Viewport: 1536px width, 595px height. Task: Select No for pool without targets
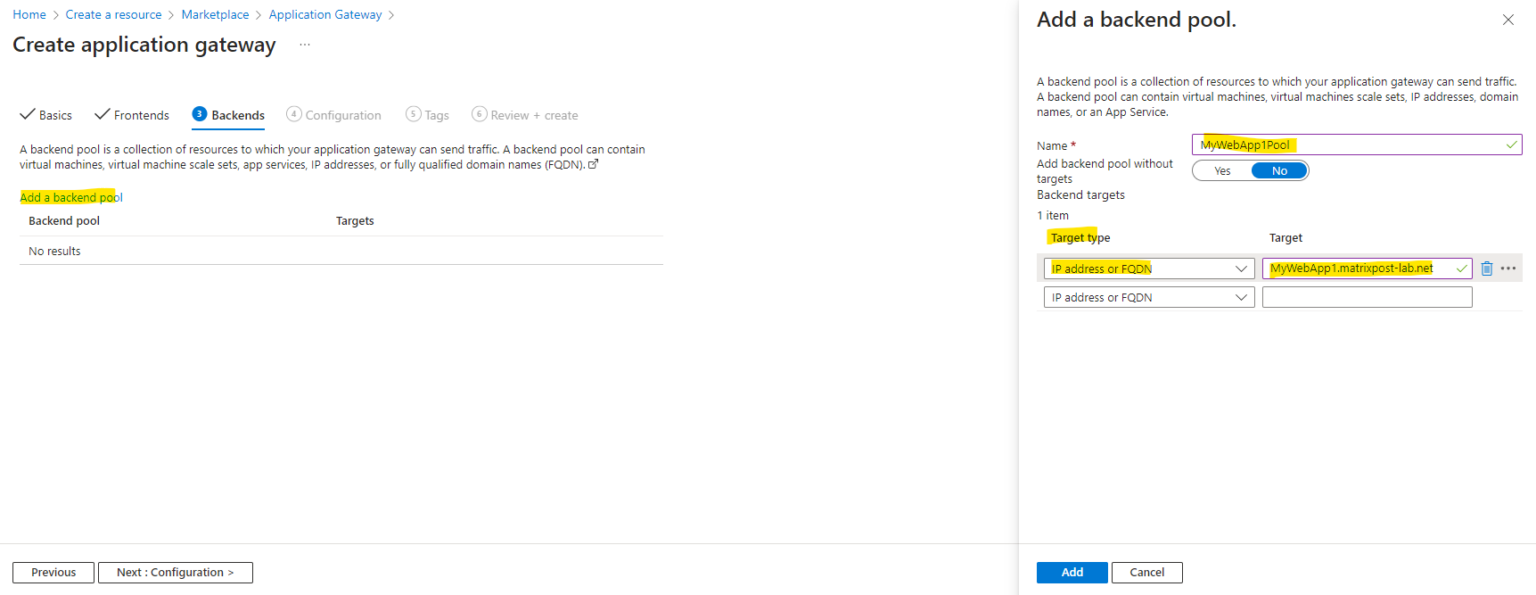[1279, 171]
